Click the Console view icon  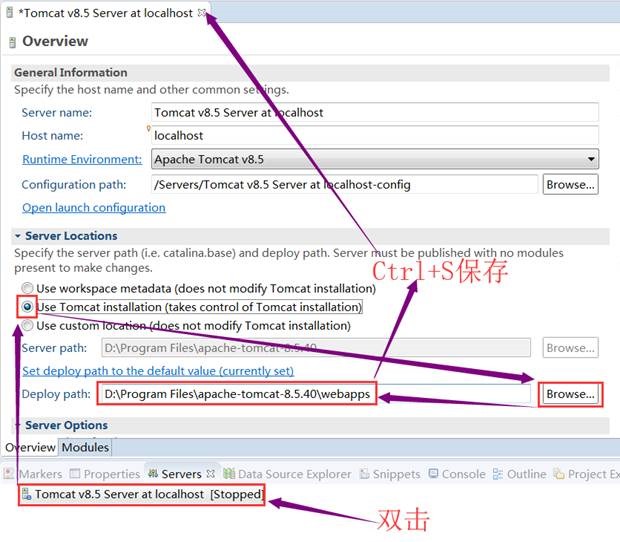coord(433,473)
